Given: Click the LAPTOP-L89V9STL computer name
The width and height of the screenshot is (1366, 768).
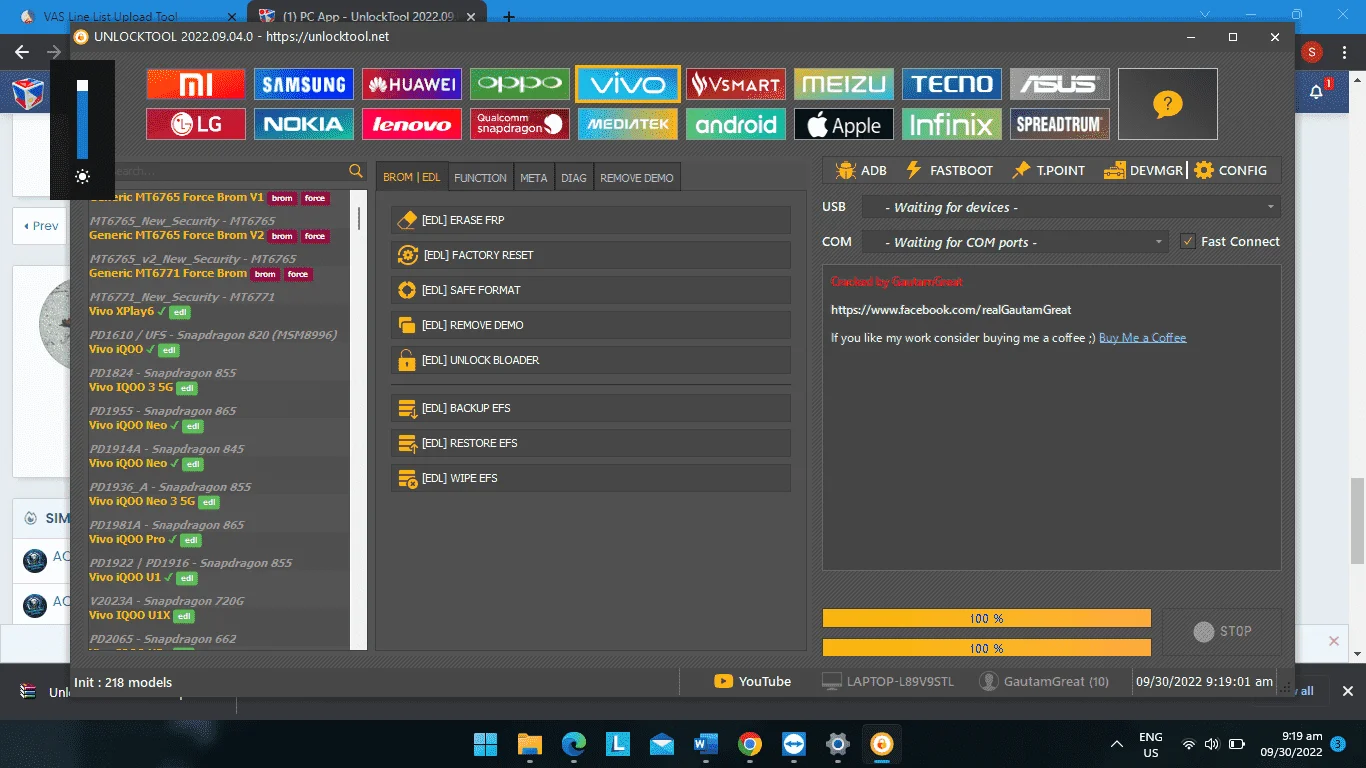Looking at the screenshot, I should point(888,681).
